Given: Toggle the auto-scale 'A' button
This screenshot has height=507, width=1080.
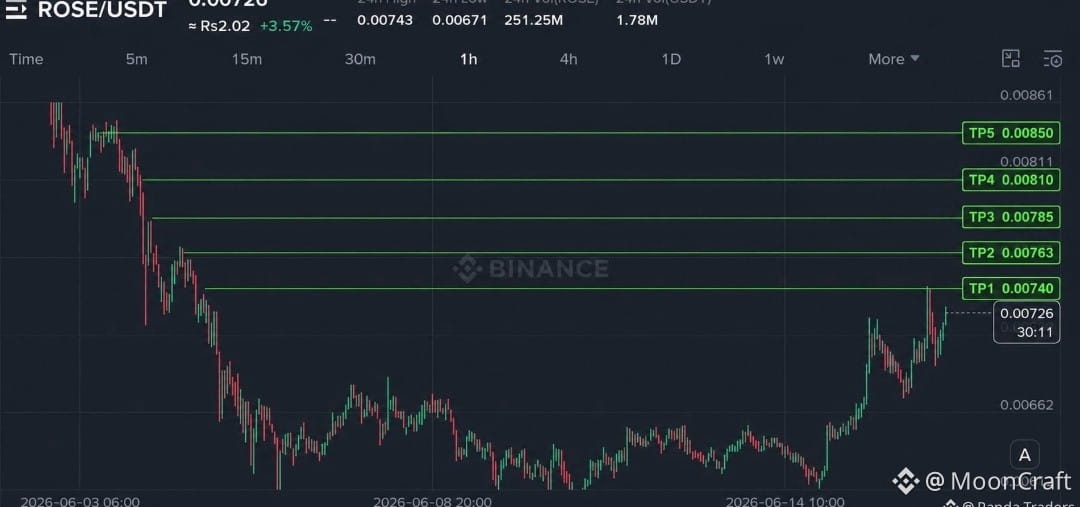Looking at the screenshot, I should (x=1024, y=455).
